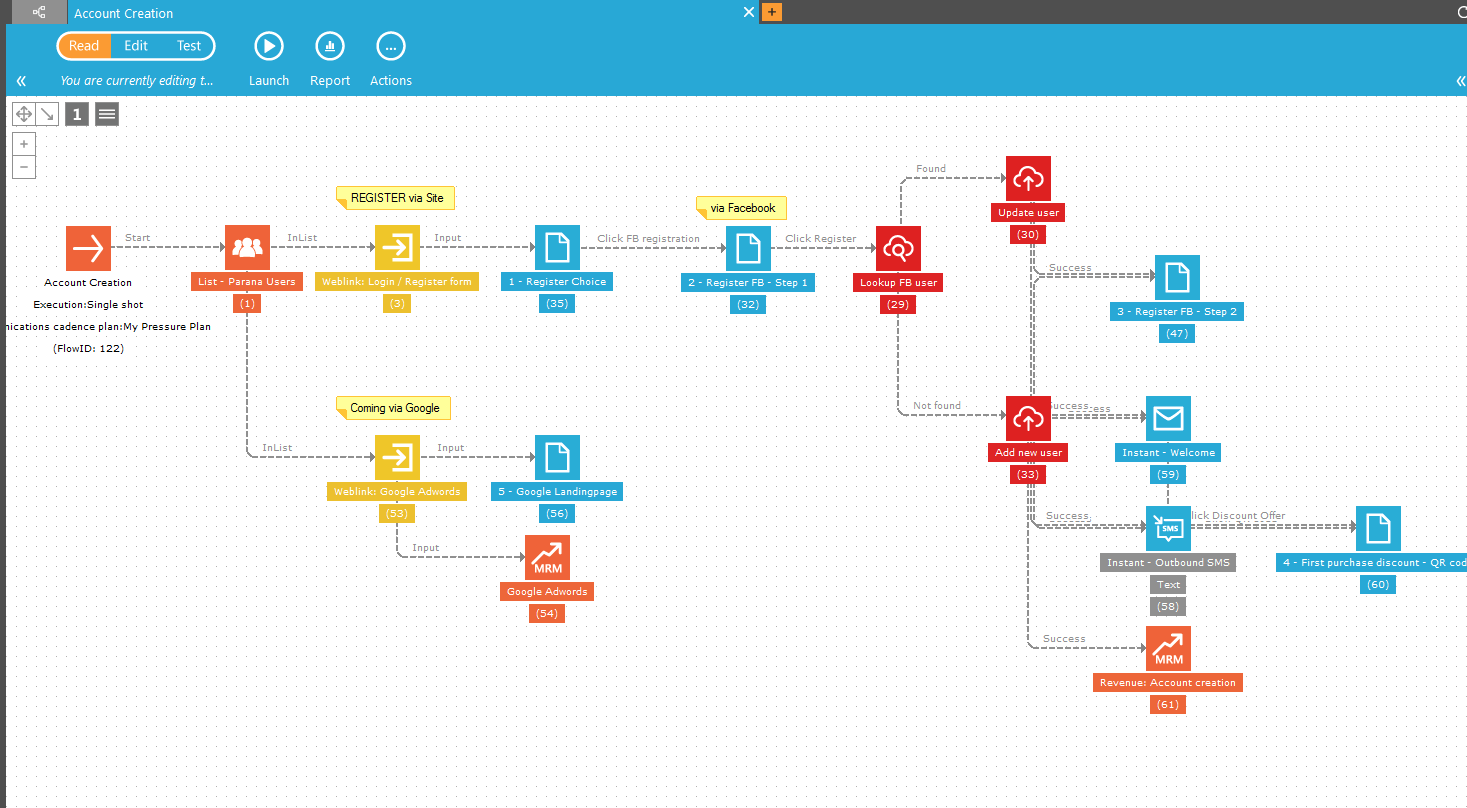Zoom in on the canvas
The width and height of the screenshot is (1467, 808).
tap(24, 144)
